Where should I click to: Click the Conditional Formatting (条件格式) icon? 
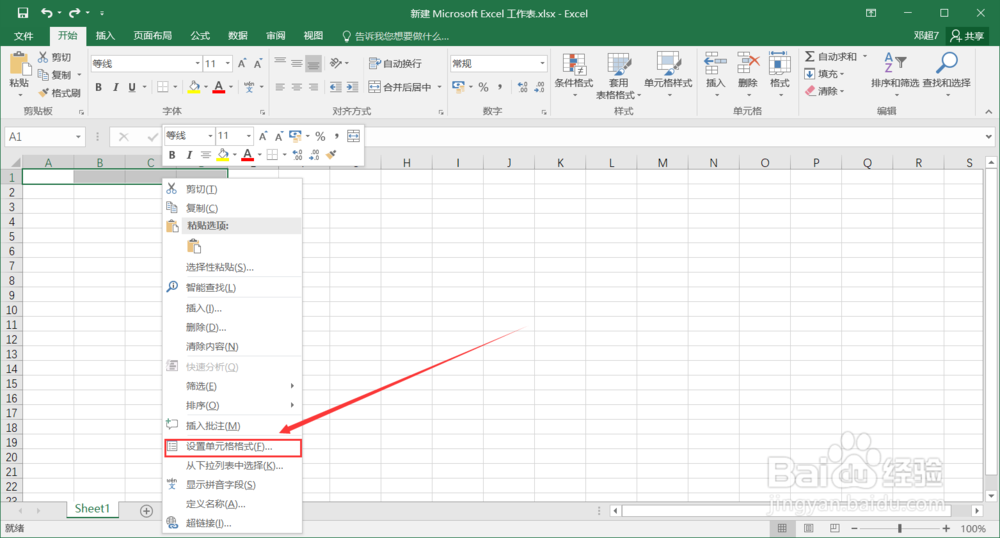574,64
